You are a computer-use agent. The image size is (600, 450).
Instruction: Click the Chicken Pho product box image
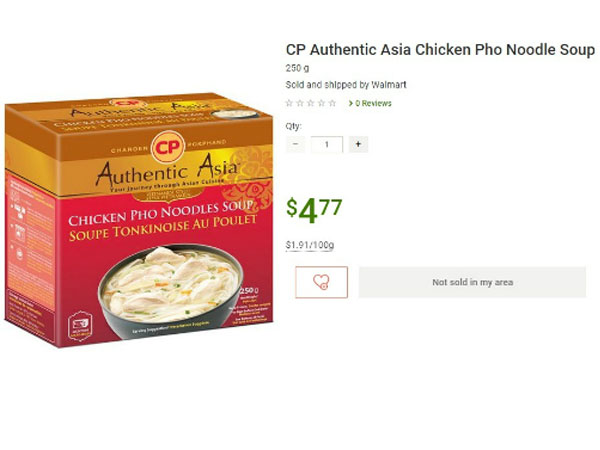click(x=139, y=220)
